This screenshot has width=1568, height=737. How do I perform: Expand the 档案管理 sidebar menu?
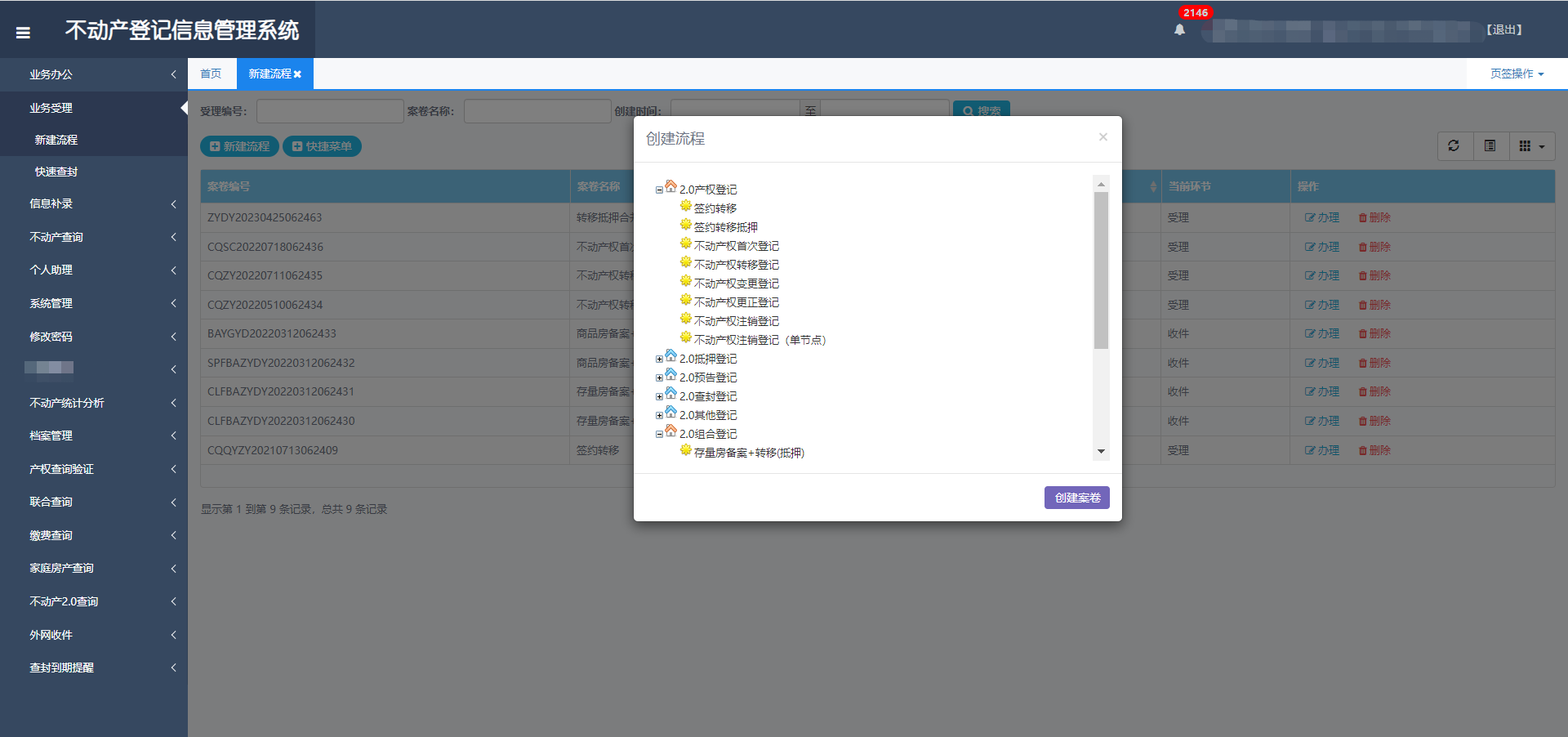point(94,435)
